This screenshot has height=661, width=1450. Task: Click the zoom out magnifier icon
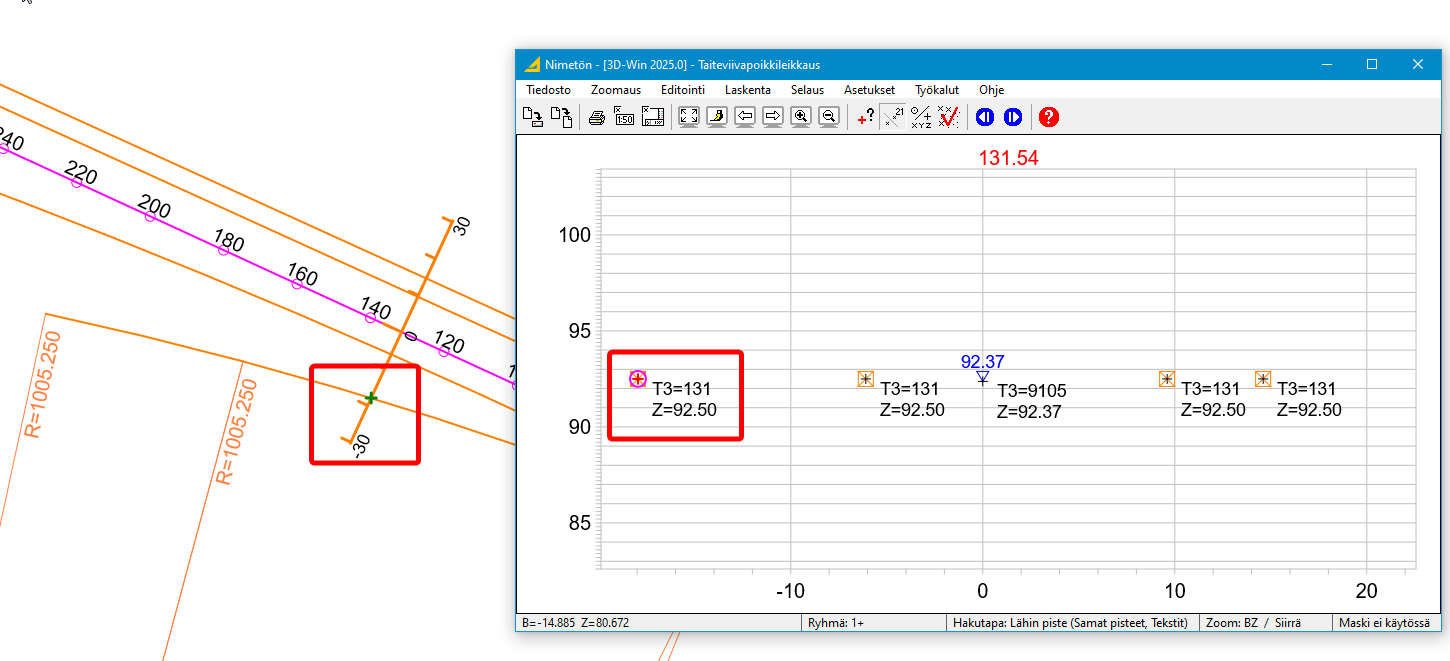[828, 117]
